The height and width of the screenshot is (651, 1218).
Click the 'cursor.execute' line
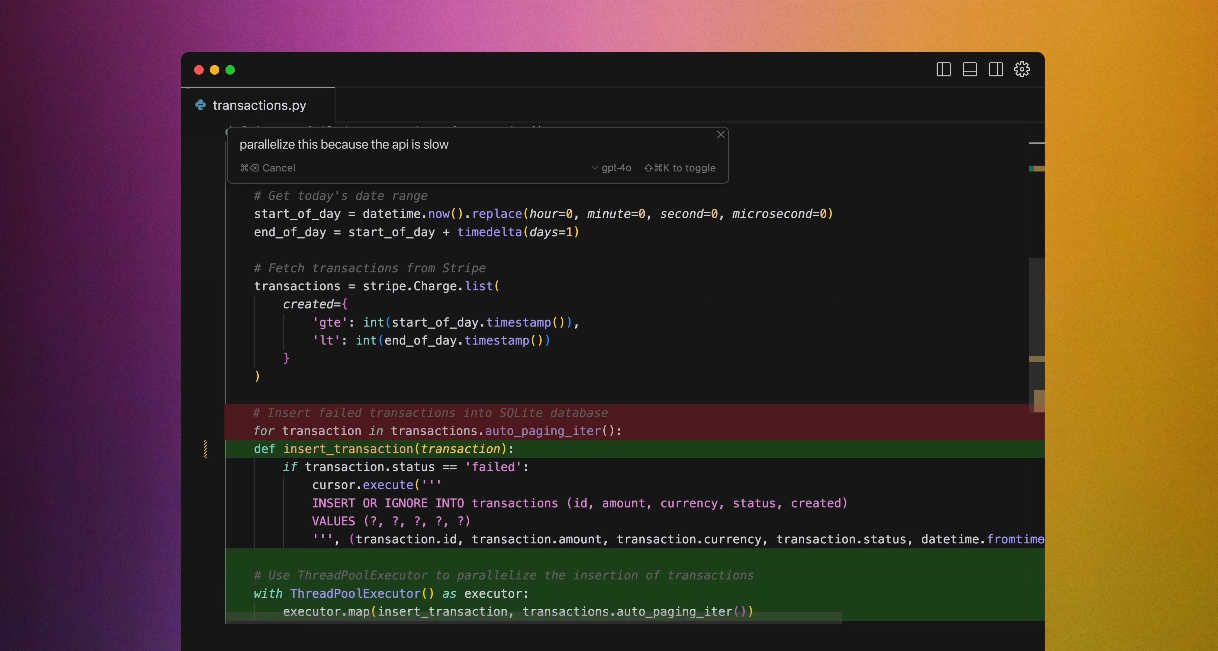tap(377, 485)
